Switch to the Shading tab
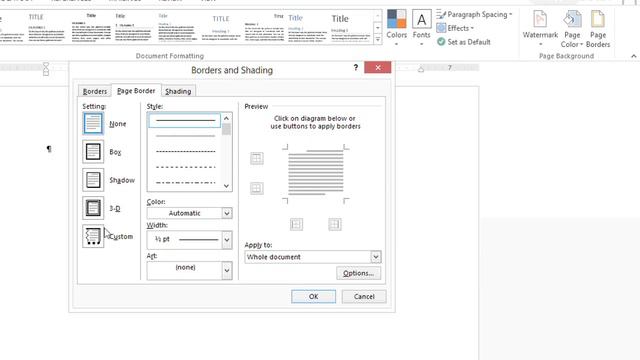The width and height of the screenshot is (640, 360). tap(178, 91)
